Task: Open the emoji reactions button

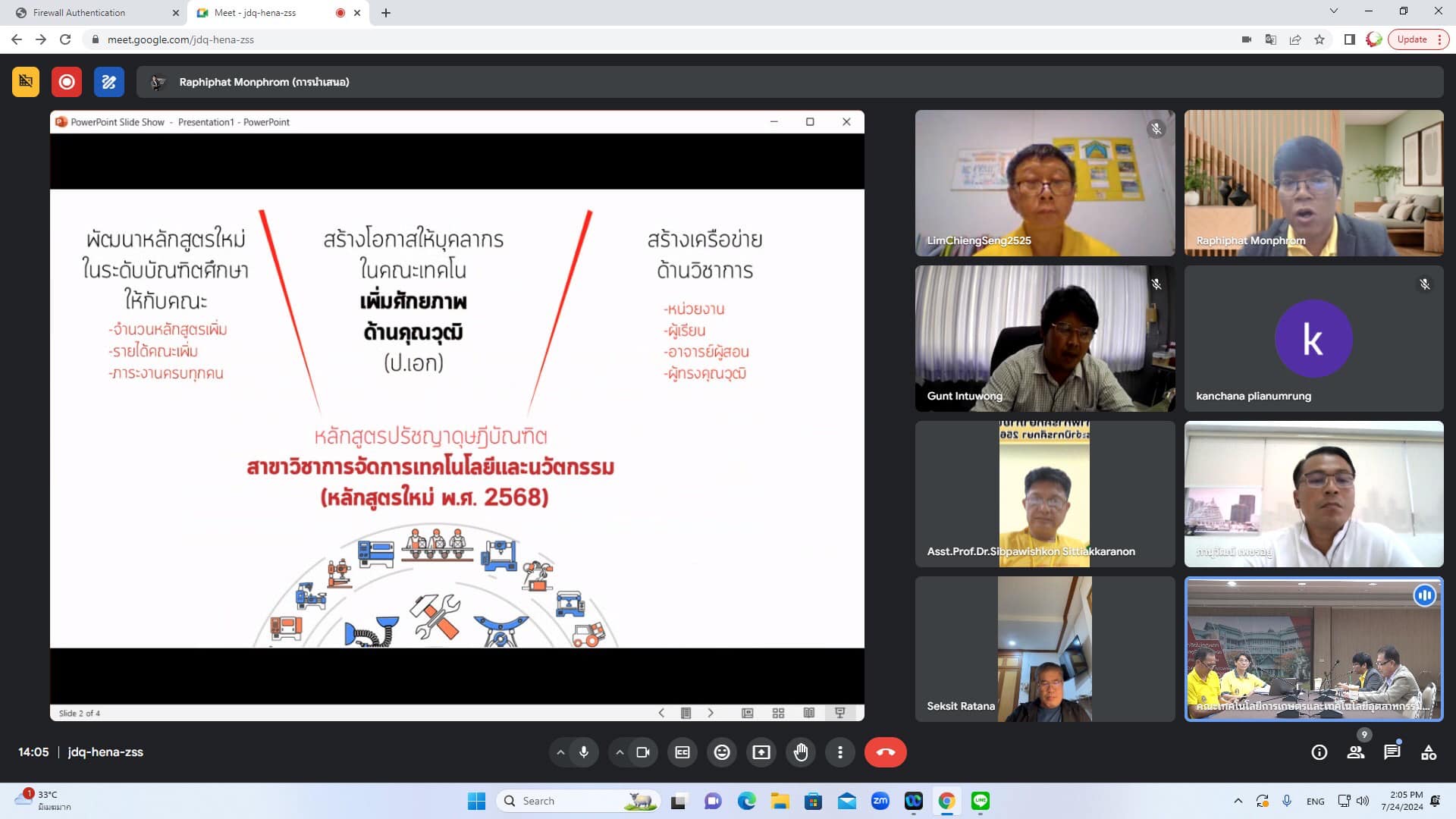Action: (x=722, y=752)
